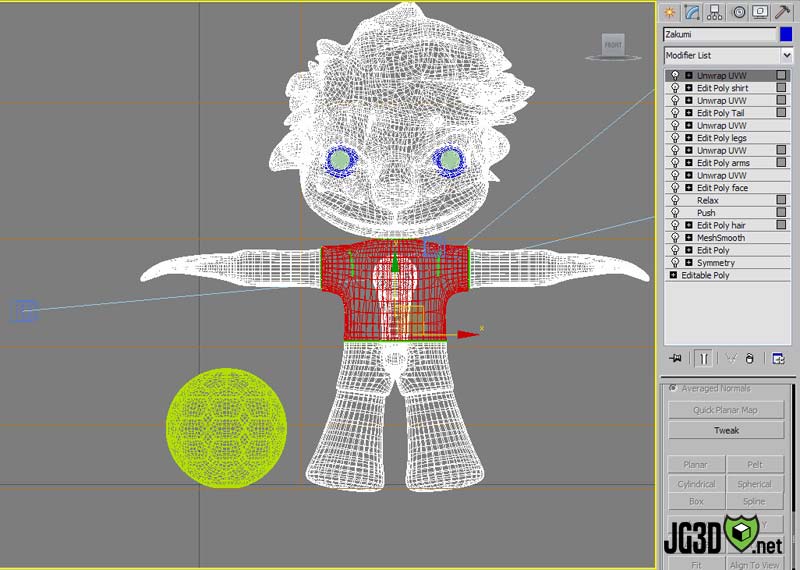Toggle lightbulb for Edit Poly legs modifier
The image size is (800, 570).
(676, 138)
